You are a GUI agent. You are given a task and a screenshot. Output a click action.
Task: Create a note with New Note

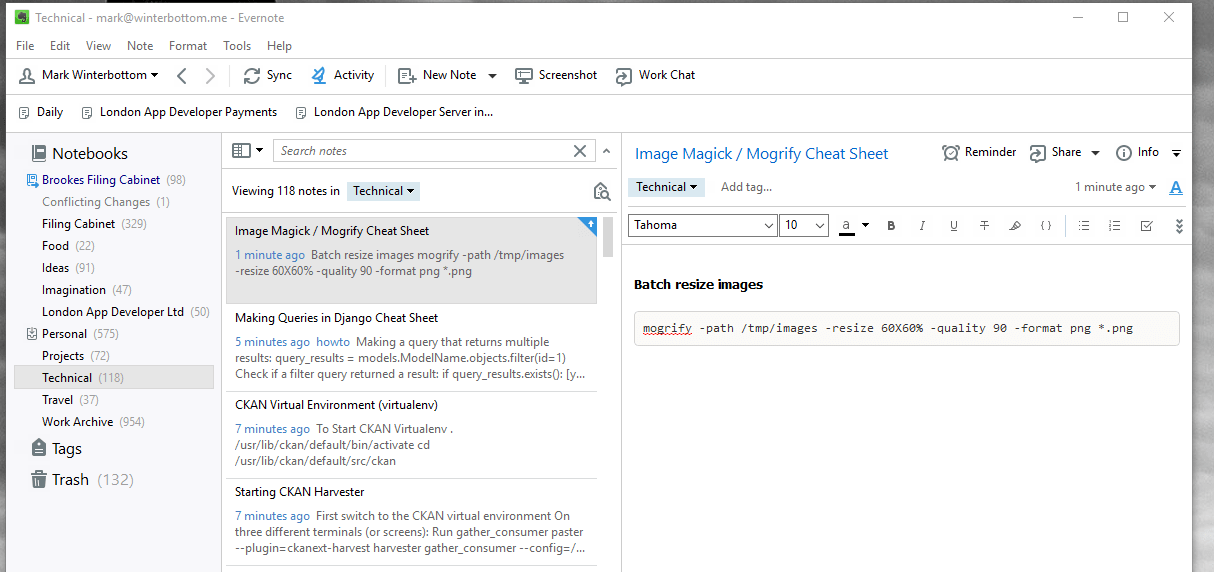click(437, 75)
